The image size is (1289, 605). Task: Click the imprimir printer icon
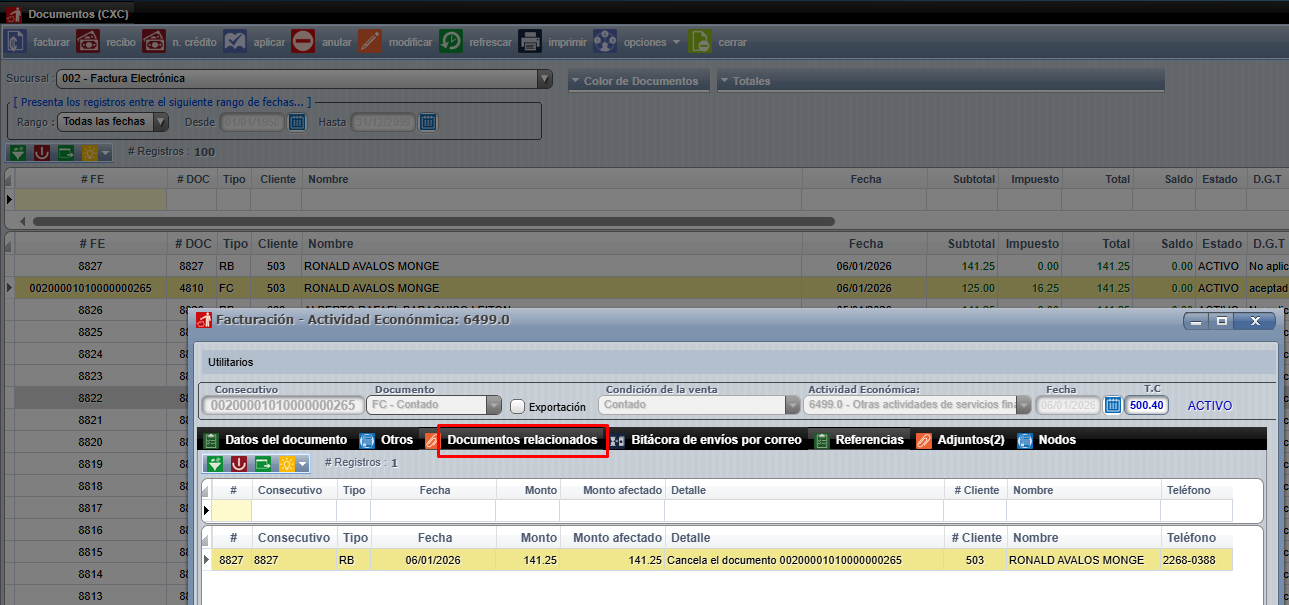530,42
